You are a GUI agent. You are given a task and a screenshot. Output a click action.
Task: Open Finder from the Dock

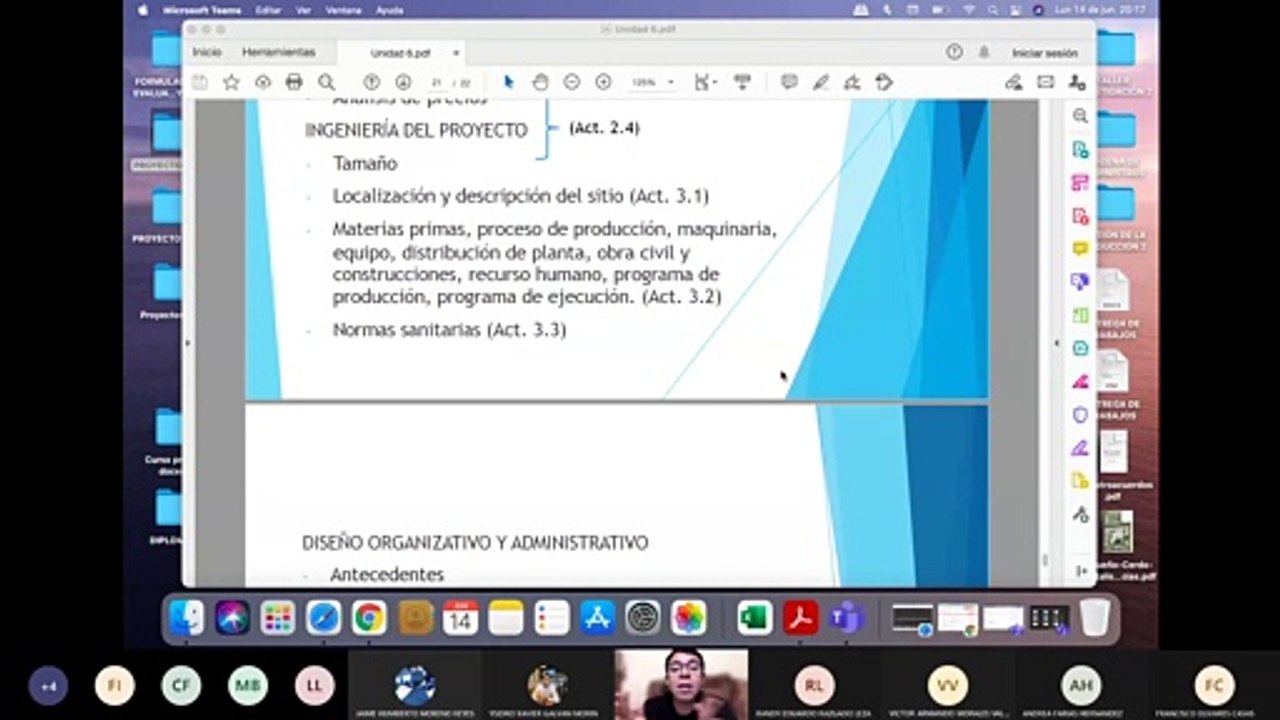[x=187, y=618]
